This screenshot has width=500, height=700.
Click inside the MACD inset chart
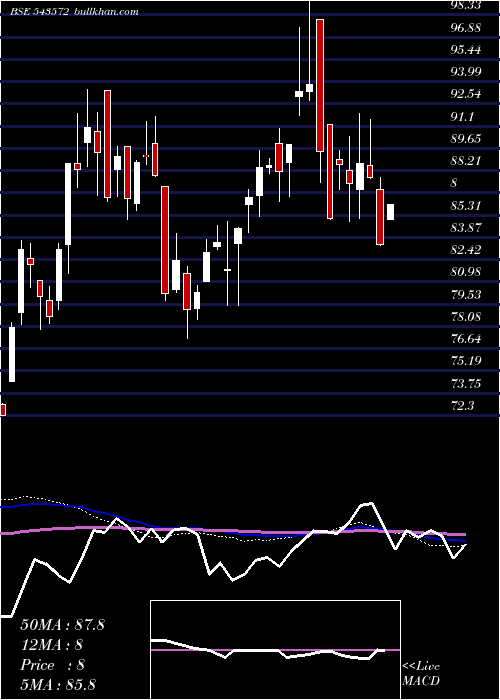coord(275,650)
